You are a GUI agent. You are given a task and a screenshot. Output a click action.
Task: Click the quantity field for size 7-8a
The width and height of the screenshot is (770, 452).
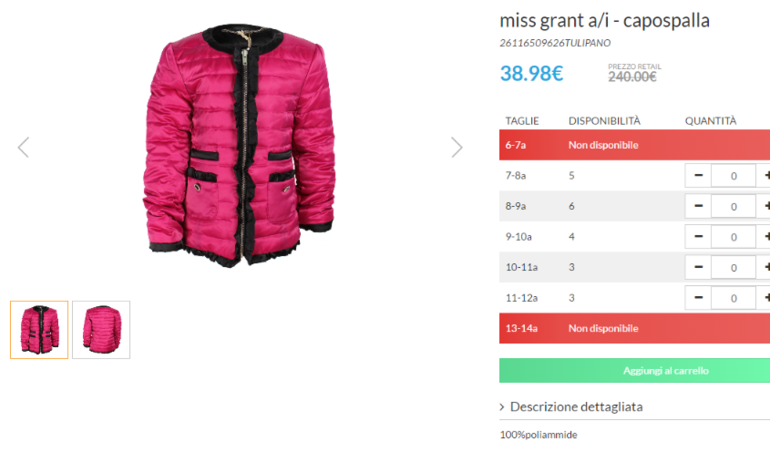[x=733, y=176]
